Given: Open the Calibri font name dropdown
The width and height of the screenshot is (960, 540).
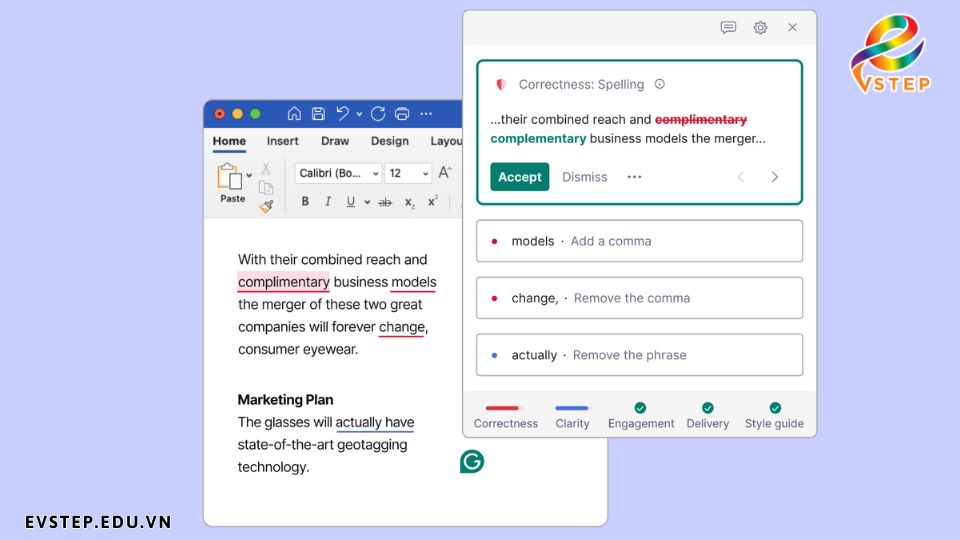Looking at the screenshot, I should pos(338,173).
